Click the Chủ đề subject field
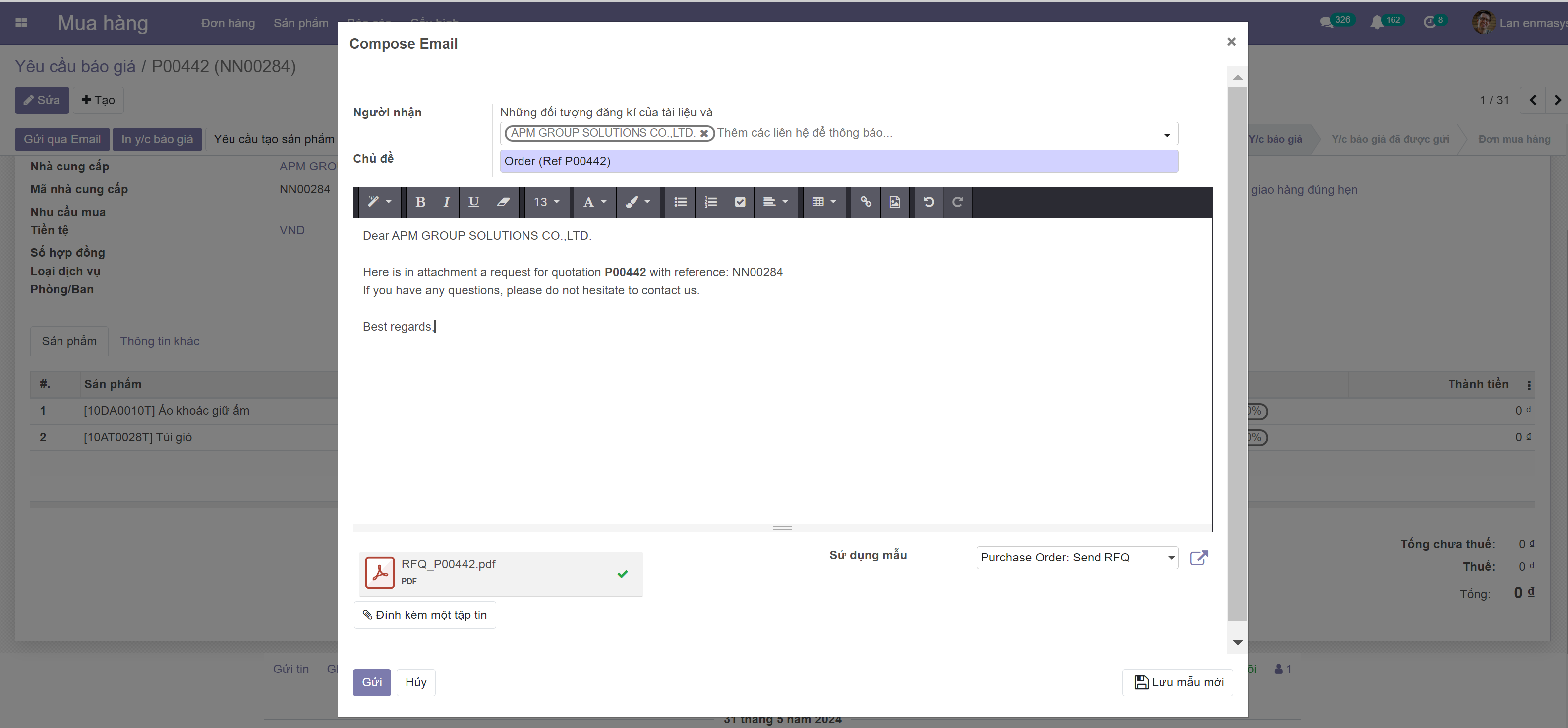Viewport: 1568px width, 728px height. (838, 161)
